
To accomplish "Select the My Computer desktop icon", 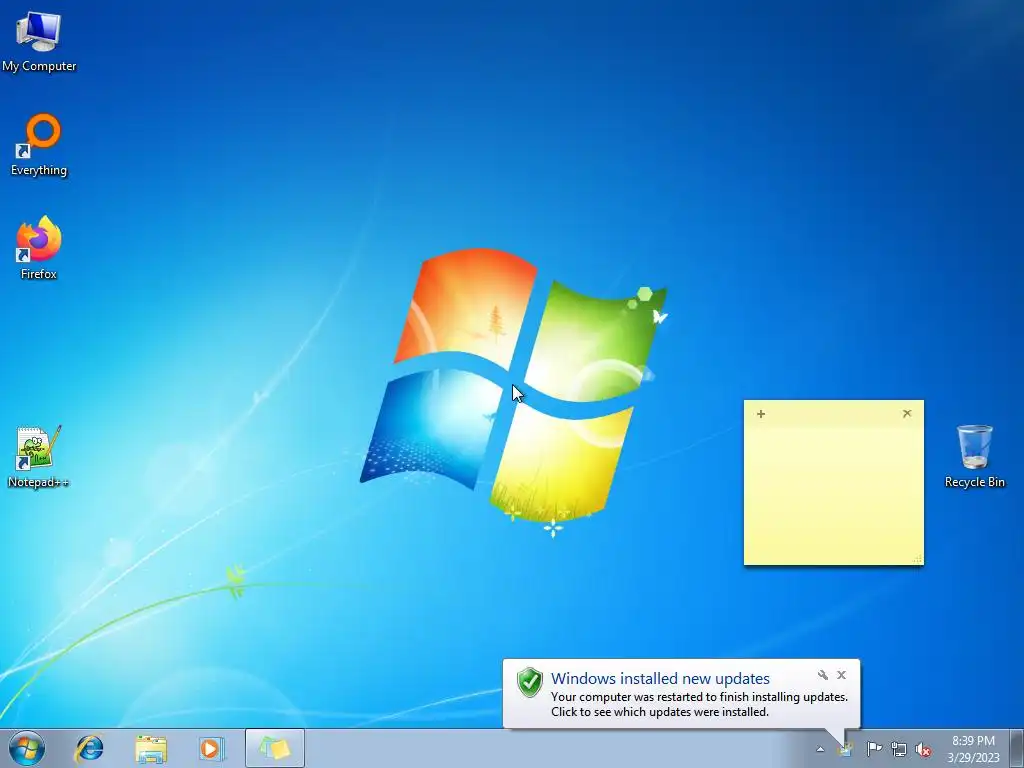I will click(x=39, y=41).
